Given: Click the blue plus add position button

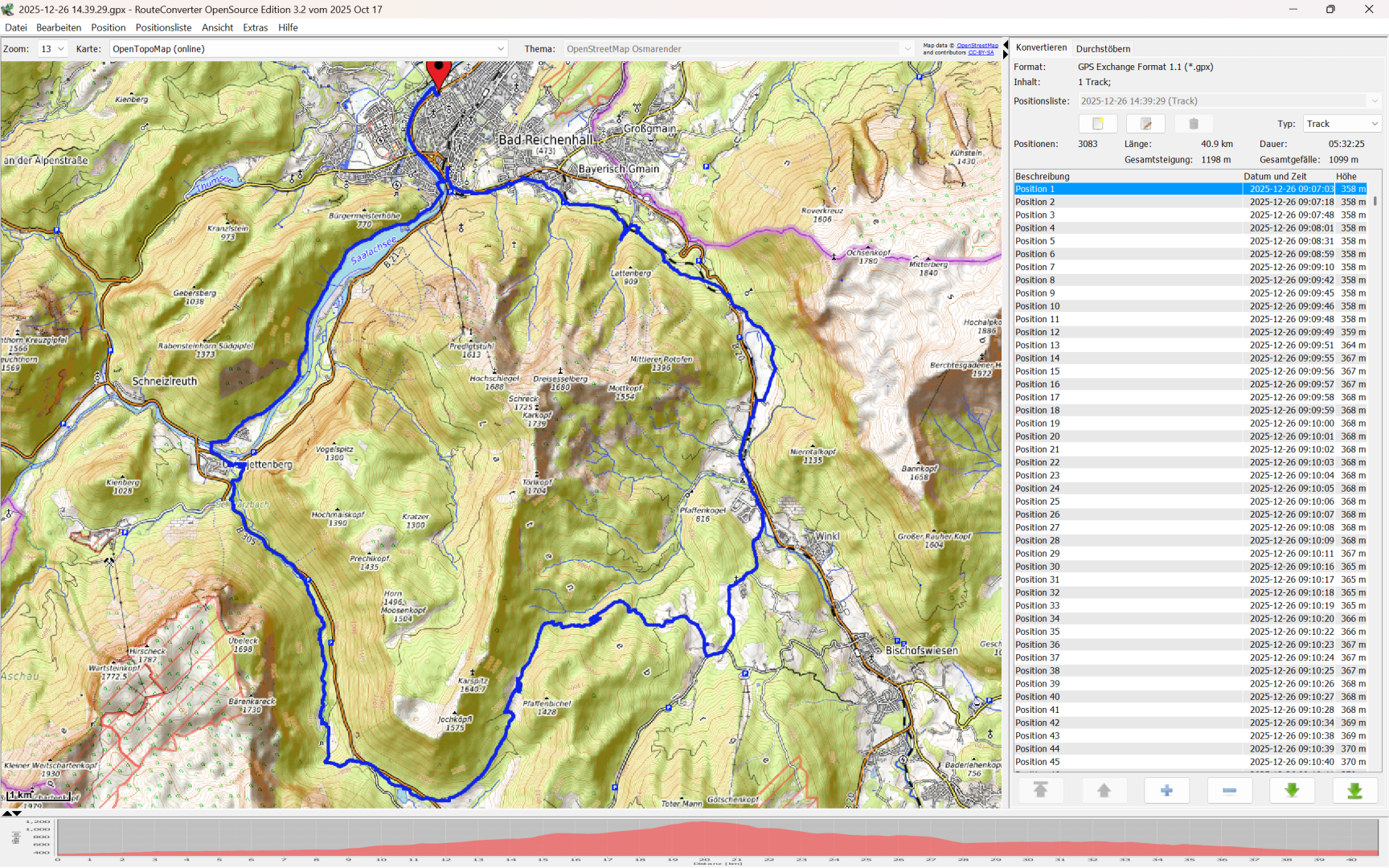Looking at the screenshot, I should 1166,791.
